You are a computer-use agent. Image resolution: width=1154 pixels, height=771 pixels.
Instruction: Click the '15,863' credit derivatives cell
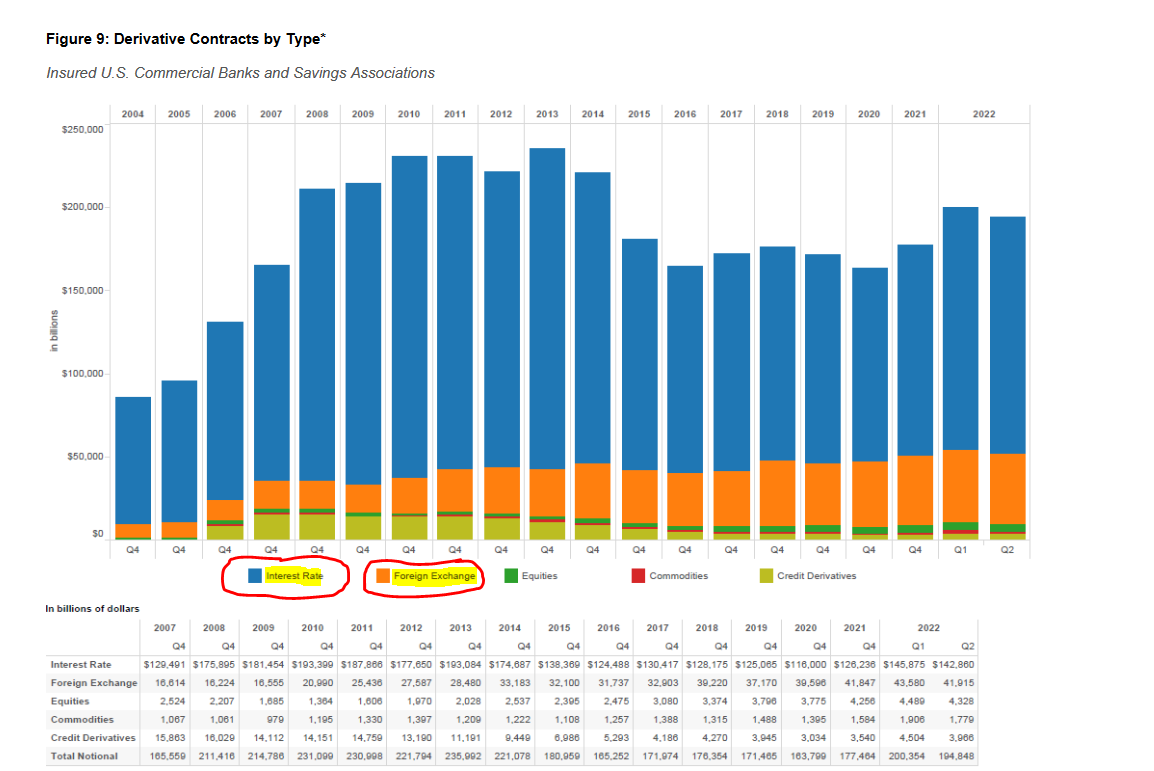tap(171, 738)
